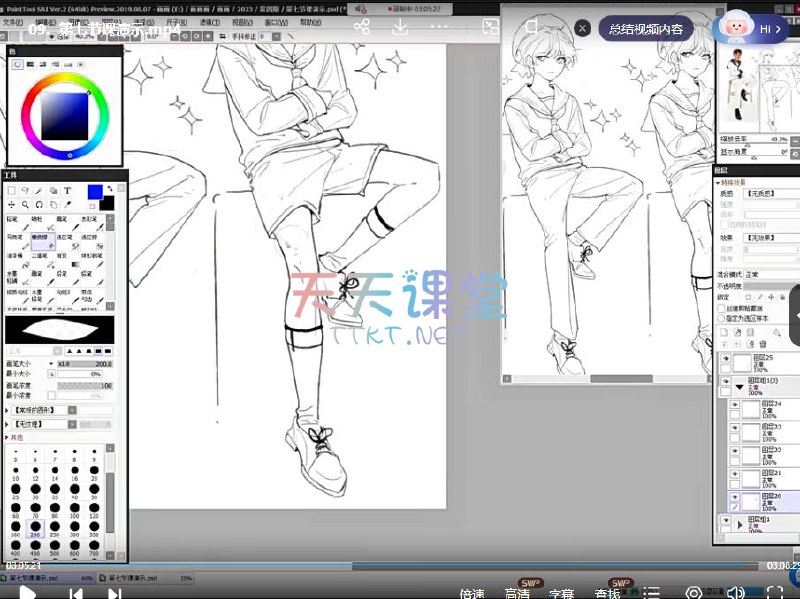The height and width of the screenshot is (599, 800).
Task: Collapse the 图层组1(2) group triangle
Action: click(x=739, y=387)
